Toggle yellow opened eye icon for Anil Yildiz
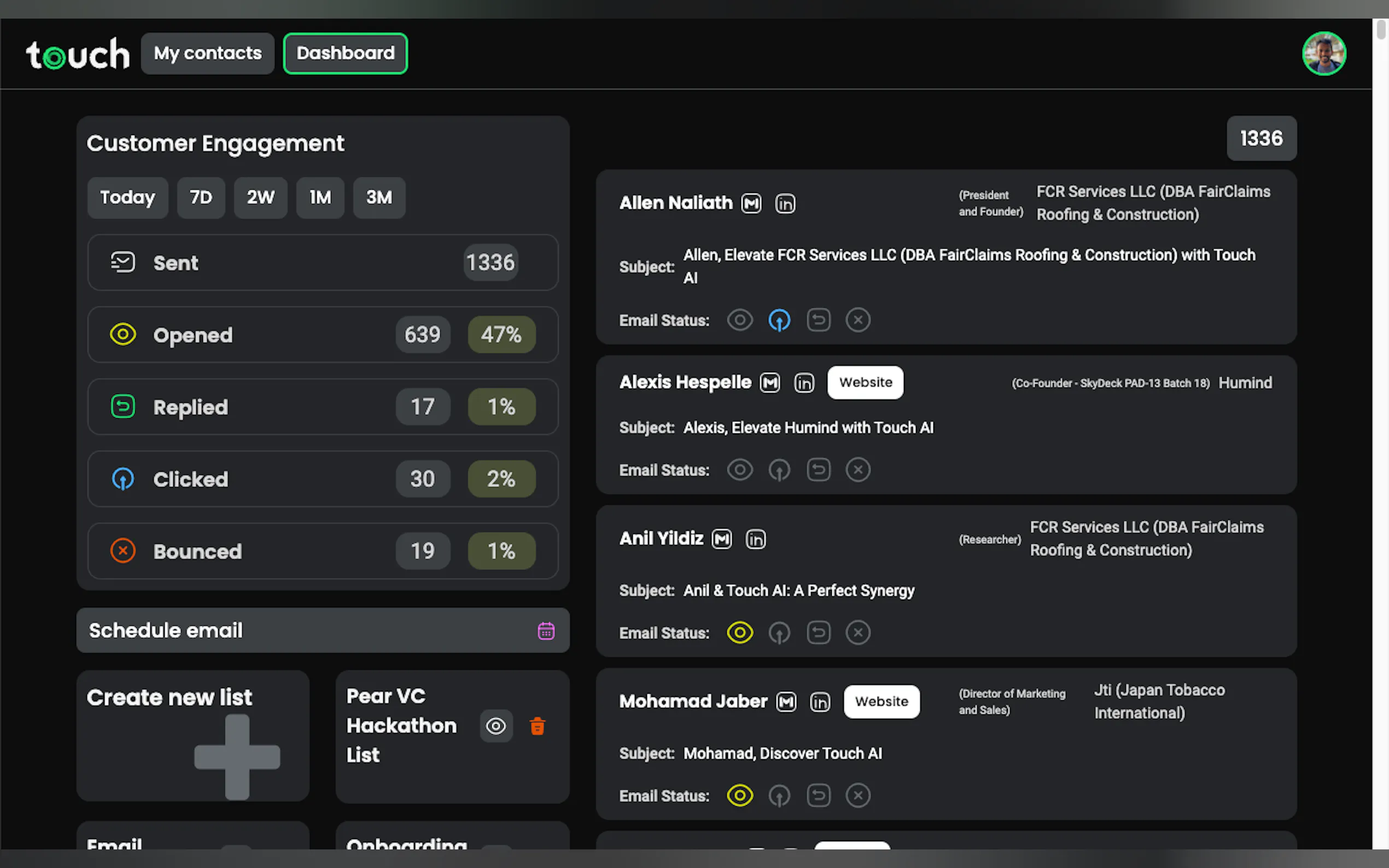Viewport: 1389px width, 868px height. click(x=739, y=632)
